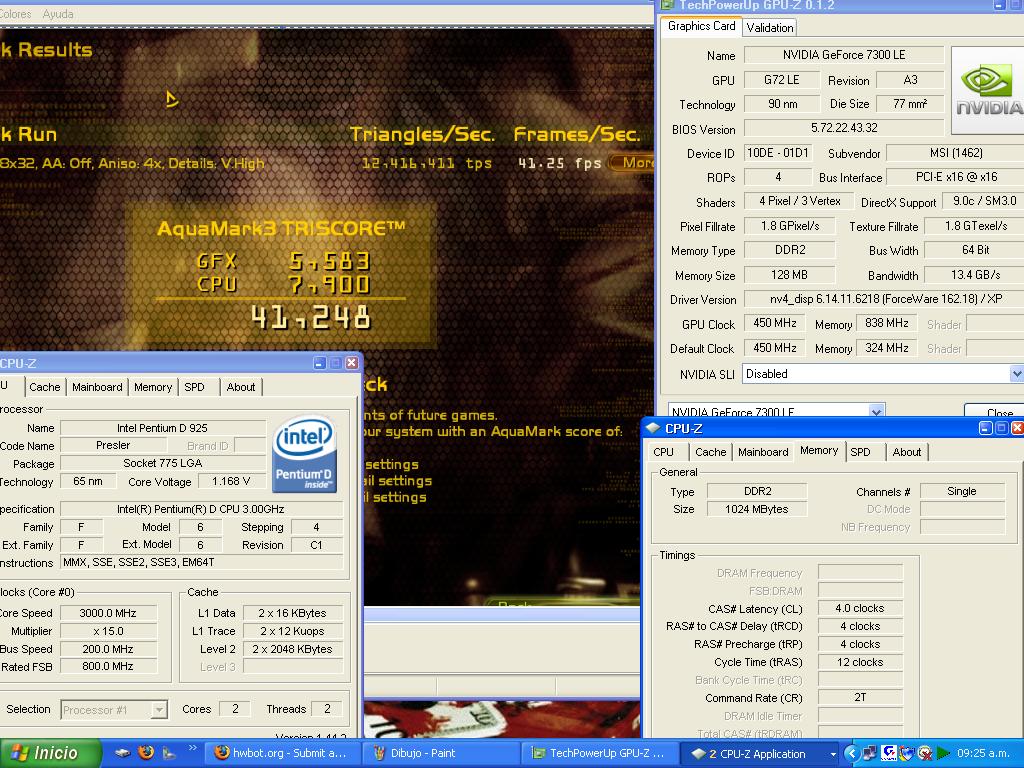Viewport: 1024px width, 768px height.
Task: Click the CAS# Latency 4.0 clocks value
Action: [x=859, y=609]
